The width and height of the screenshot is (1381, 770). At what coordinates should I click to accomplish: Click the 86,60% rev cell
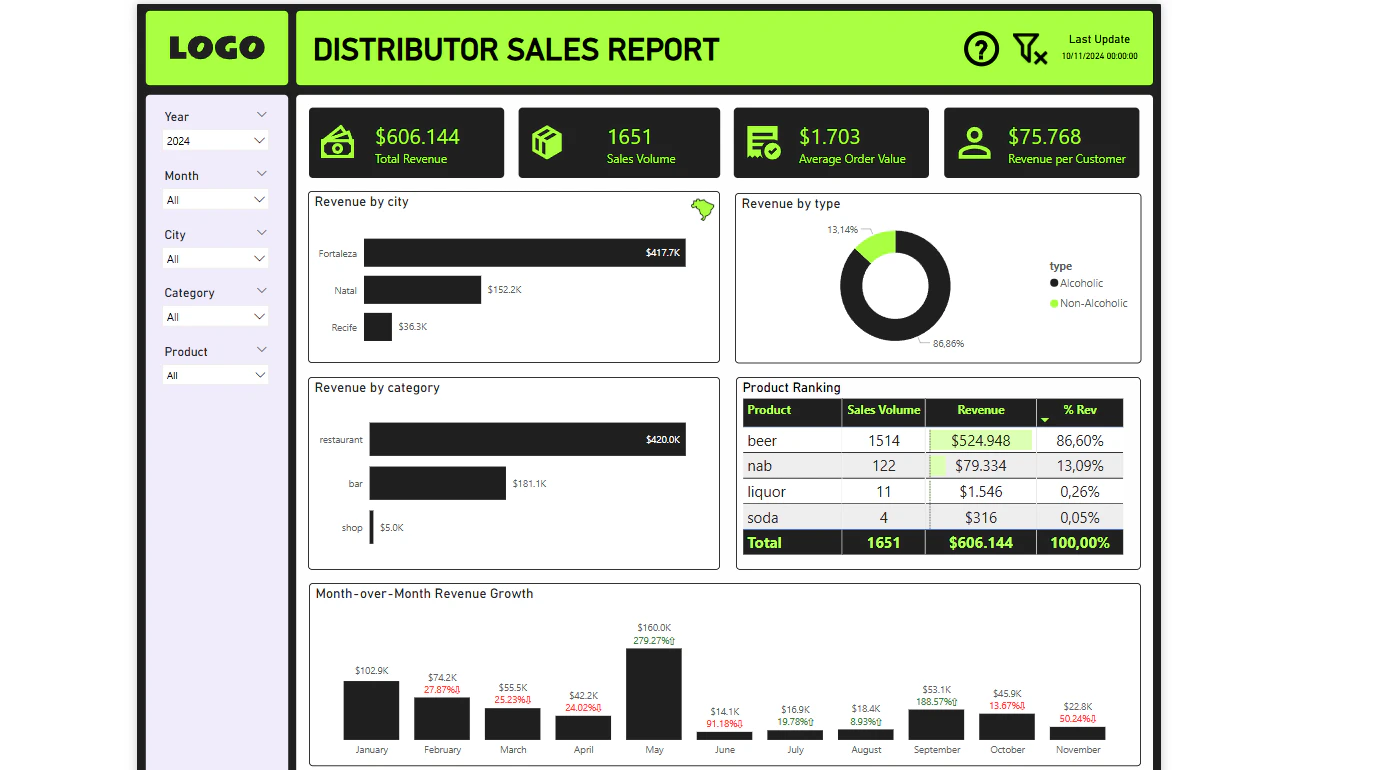point(1080,440)
